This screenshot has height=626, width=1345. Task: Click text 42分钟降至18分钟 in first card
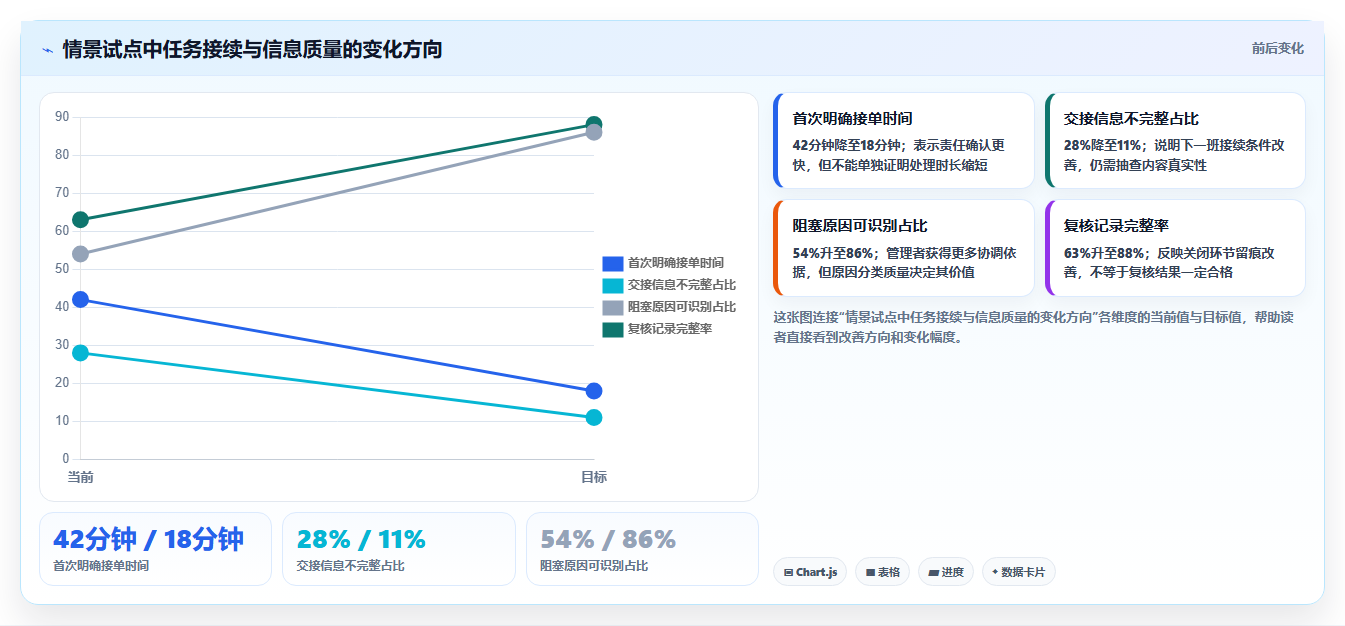pos(845,145)
